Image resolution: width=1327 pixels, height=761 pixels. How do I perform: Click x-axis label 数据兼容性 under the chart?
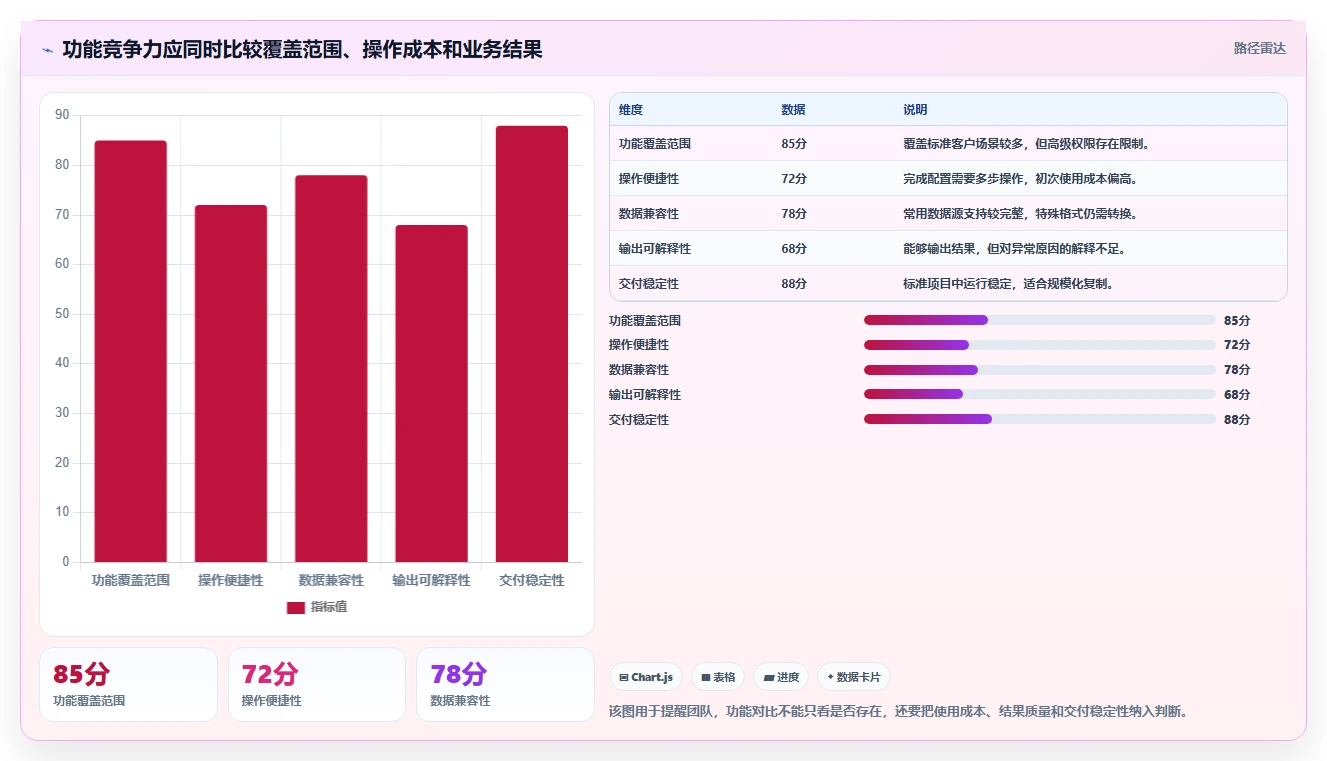[x=331, y=580]
